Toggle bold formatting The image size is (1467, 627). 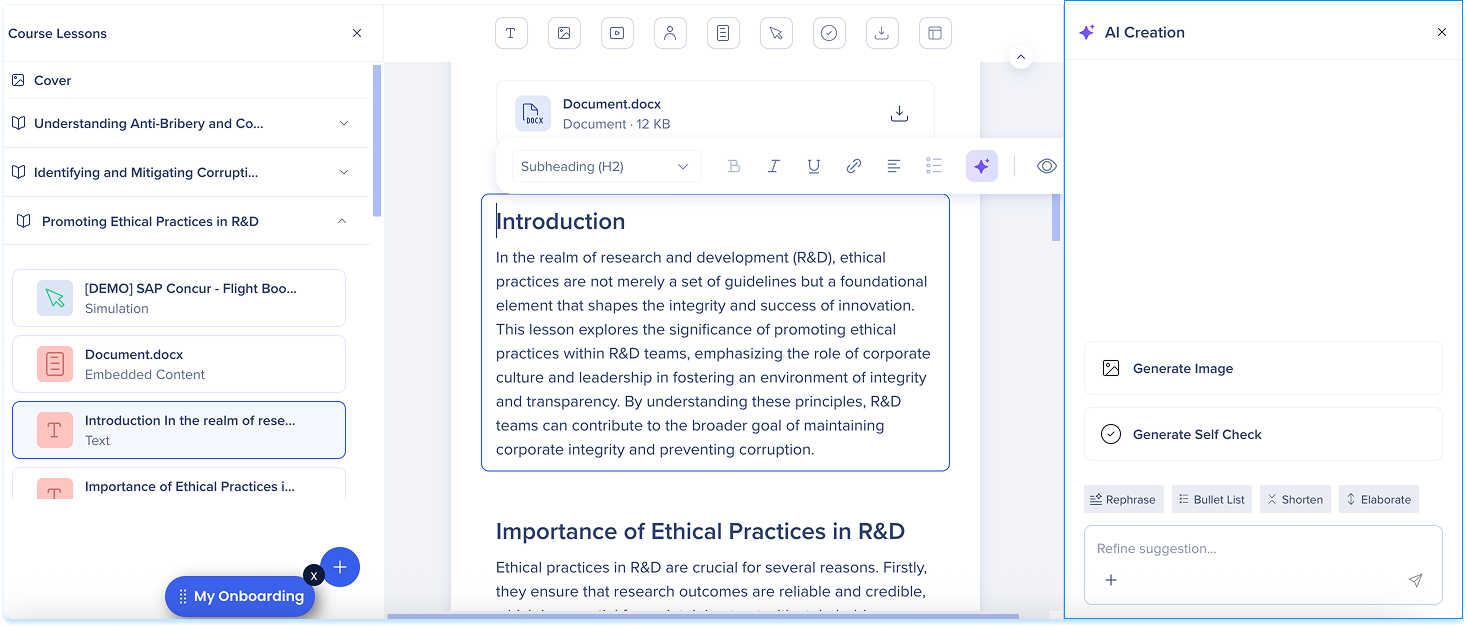[734, 166]
